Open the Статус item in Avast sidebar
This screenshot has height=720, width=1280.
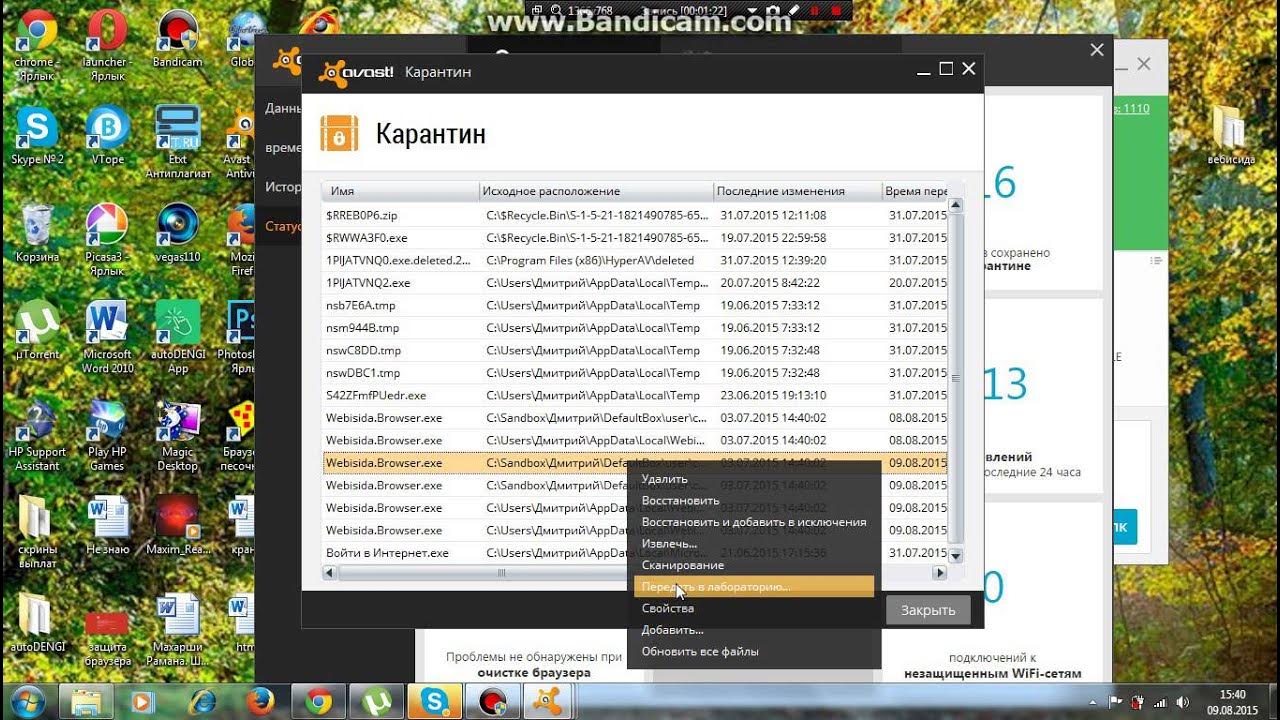[x=283, y=227]
